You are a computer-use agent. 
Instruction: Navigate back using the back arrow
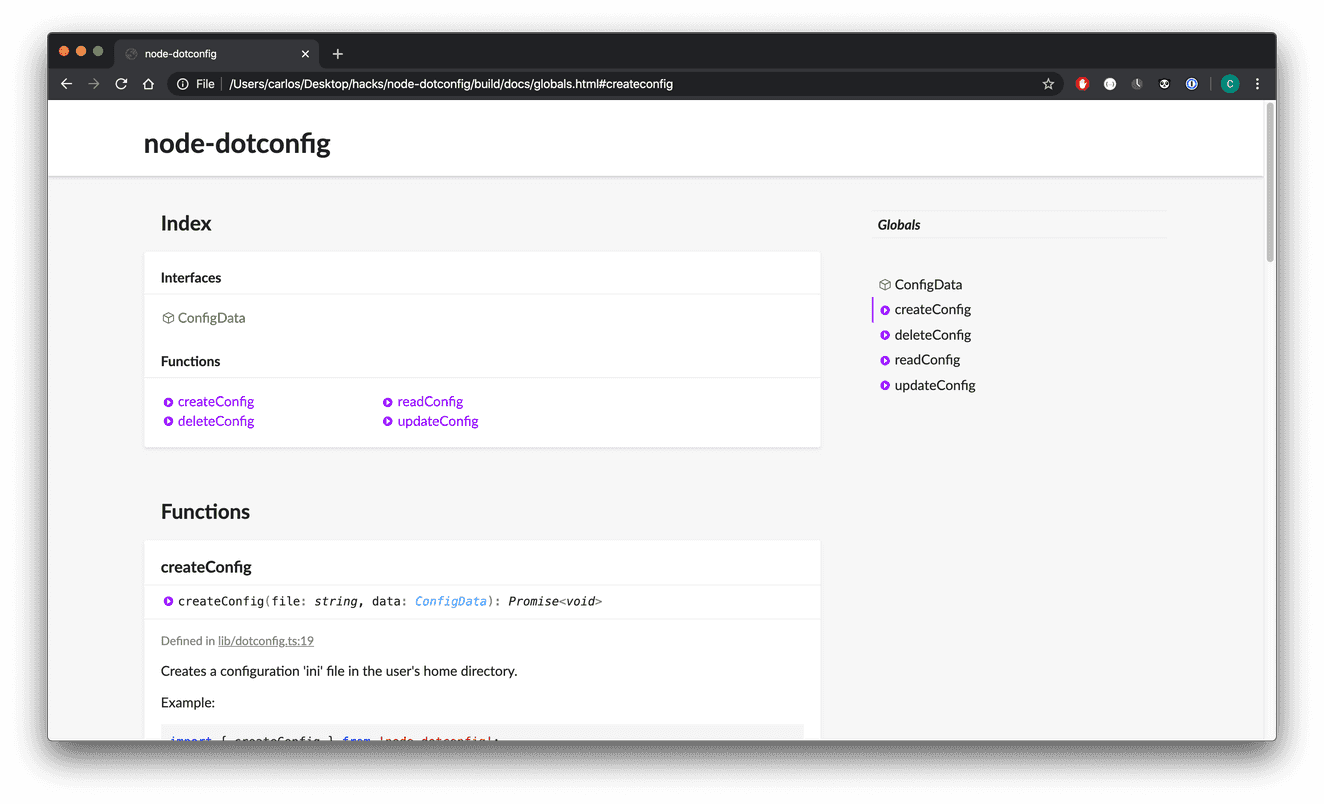66,83
